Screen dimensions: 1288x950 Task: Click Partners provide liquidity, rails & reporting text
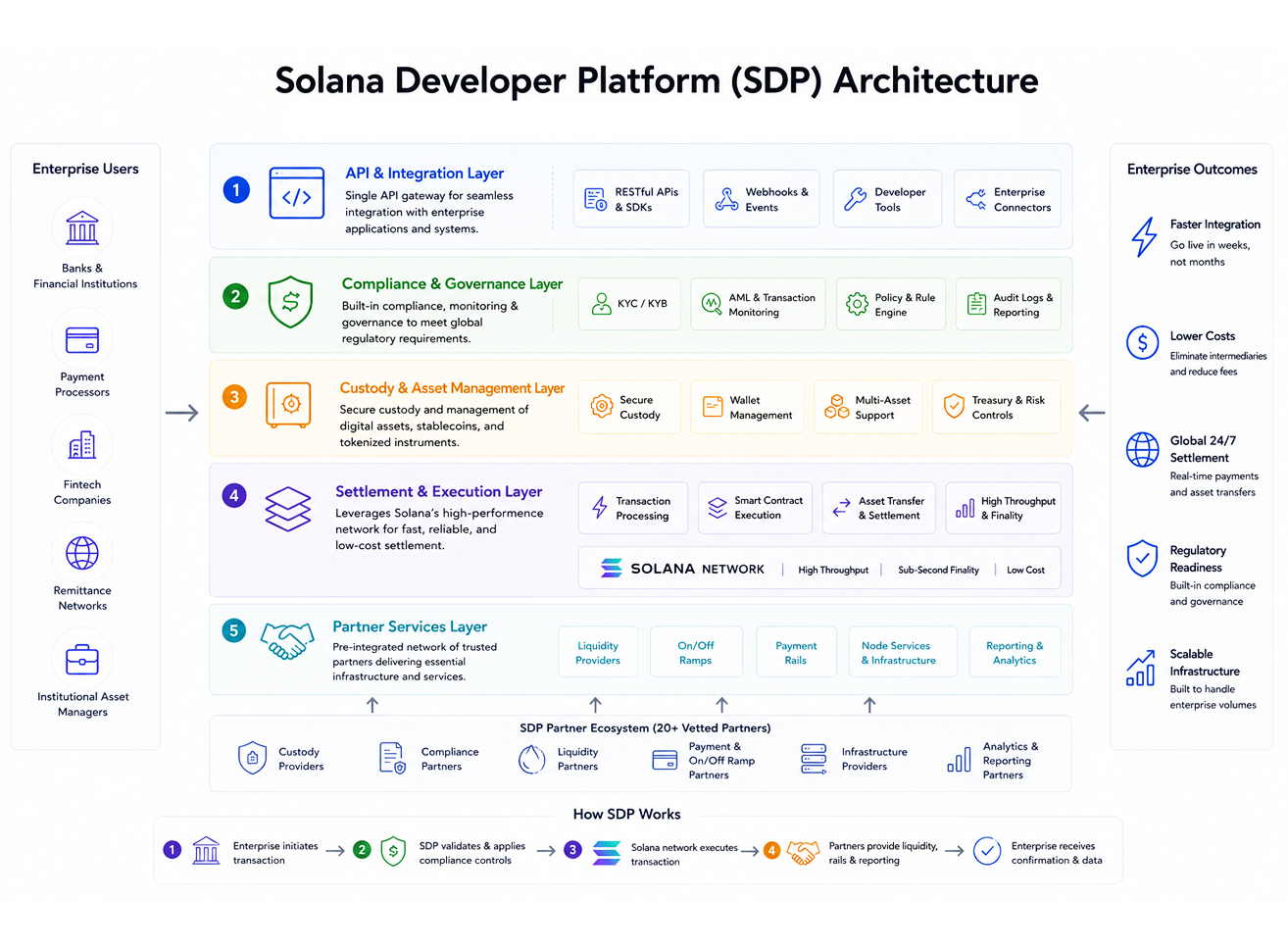[883, 853]
